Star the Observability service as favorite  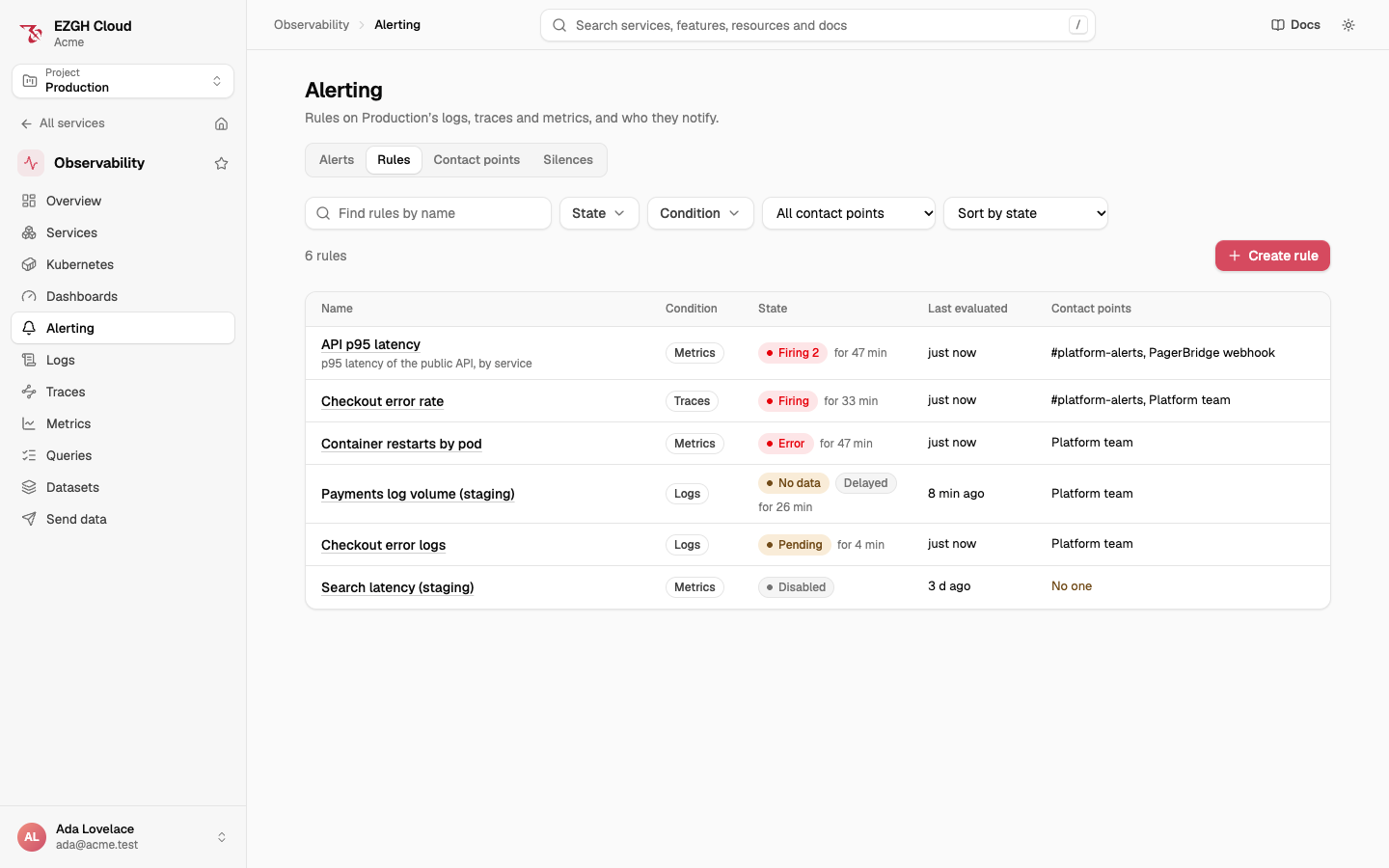click(221, 163)
